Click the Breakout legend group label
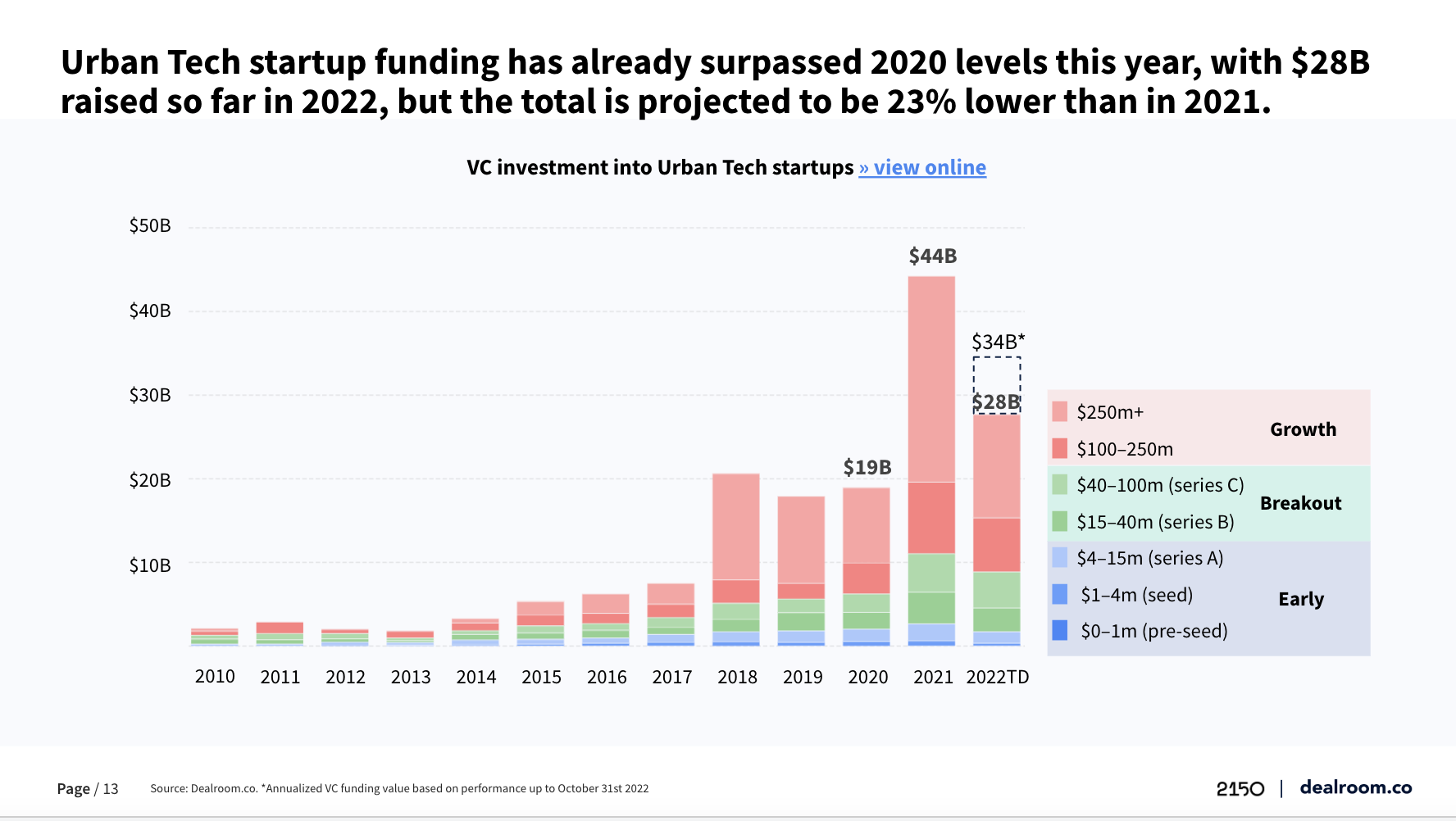Image resolution: width=1456 pixels, height=821 pixels. [1300, 503]
